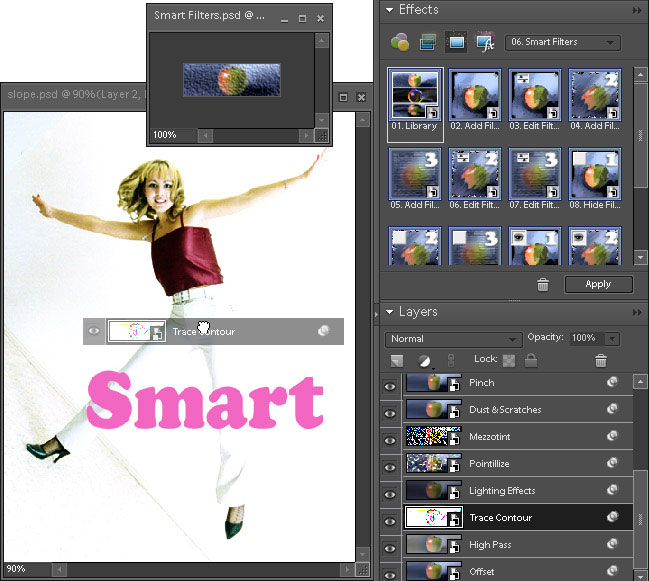Create an adjustment layer in Layers panel
The width and height of the screenshot is (649, 581).
424,361
